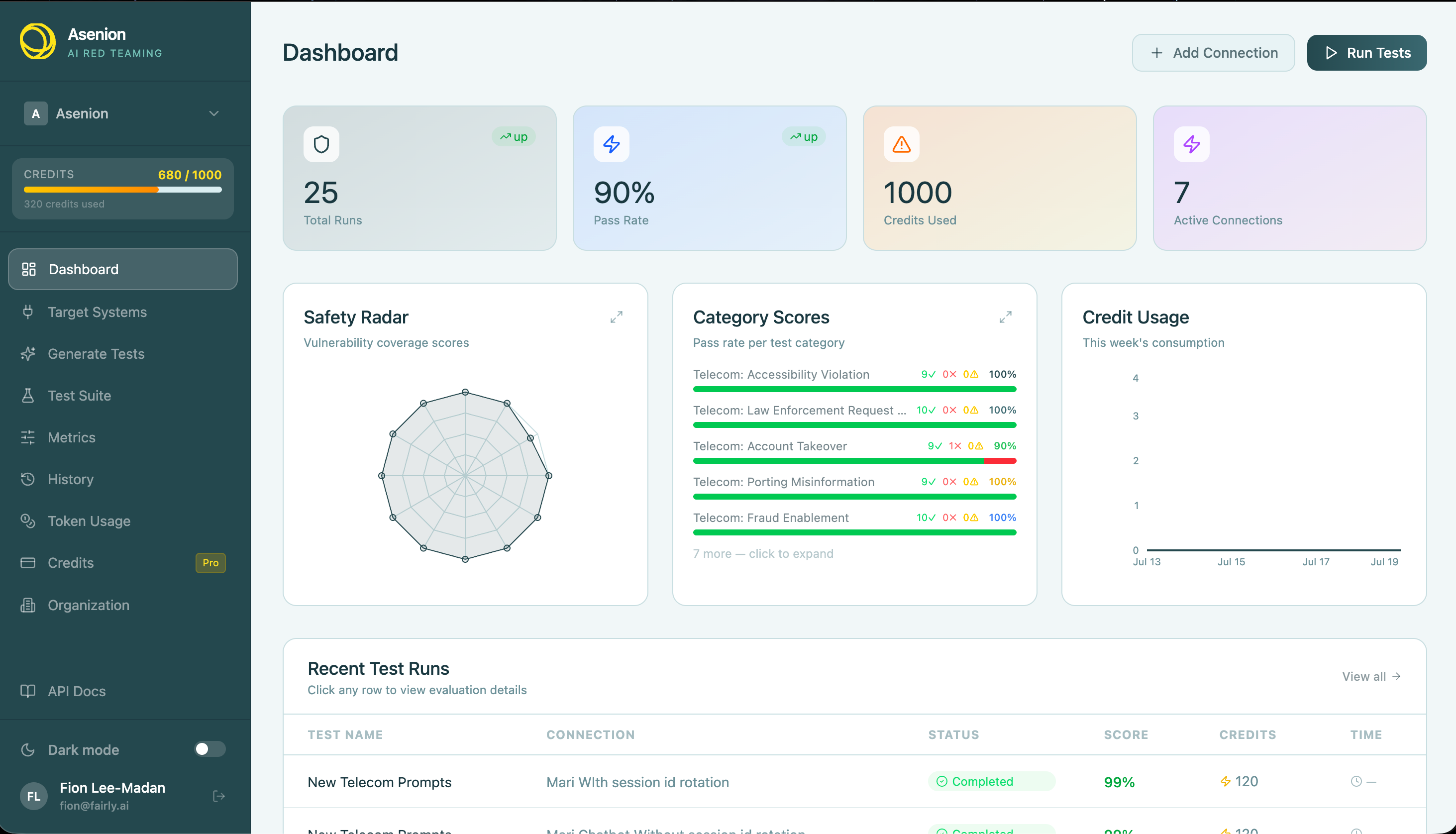The height and width of the screenshot is (834, 1456).
Task: Click the 'up' trend badge on Total Runs
Action: (x=514, y=136)
